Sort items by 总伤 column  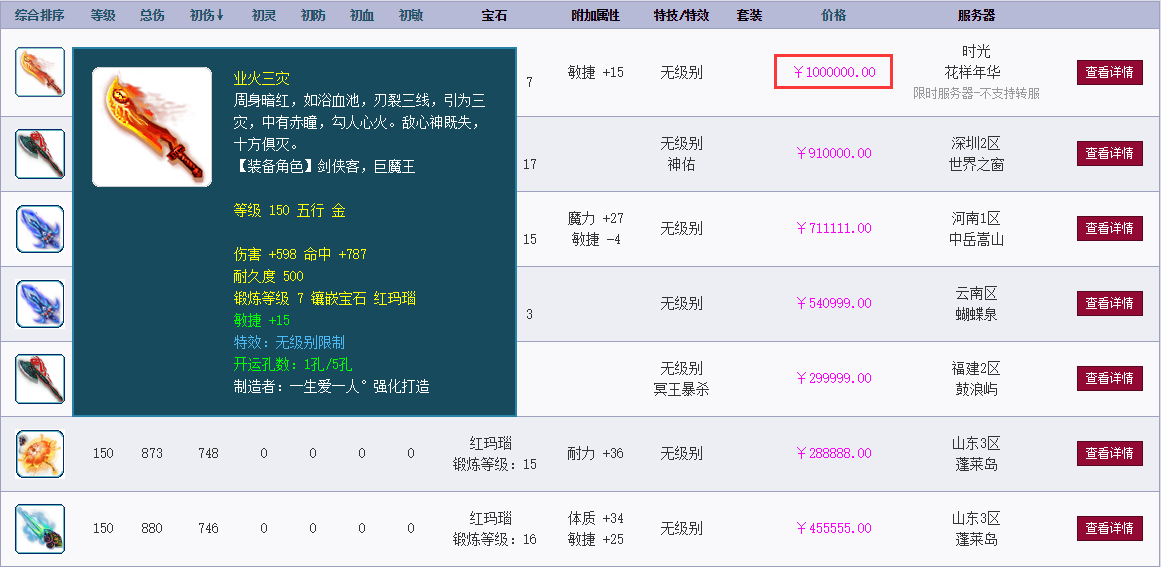(152, 15)
